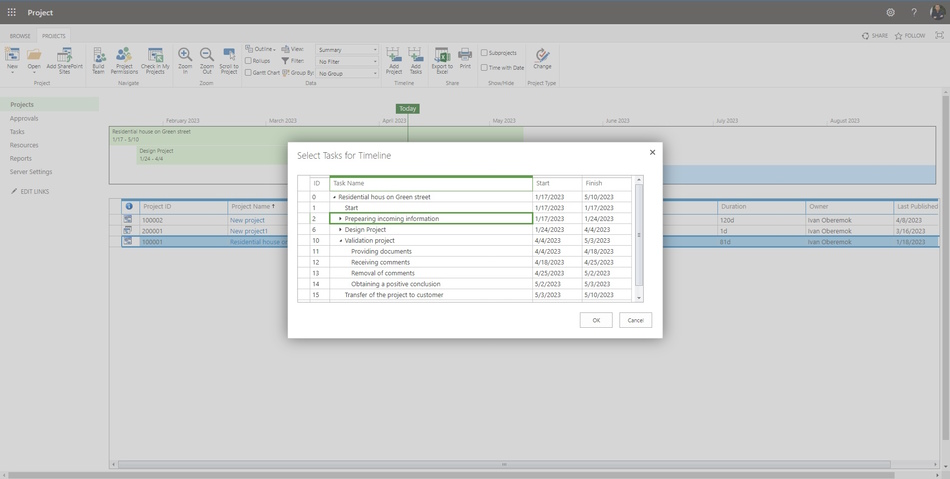Collapse the Validation project task
Screen dimensions: 950x479
coord(340,241)
